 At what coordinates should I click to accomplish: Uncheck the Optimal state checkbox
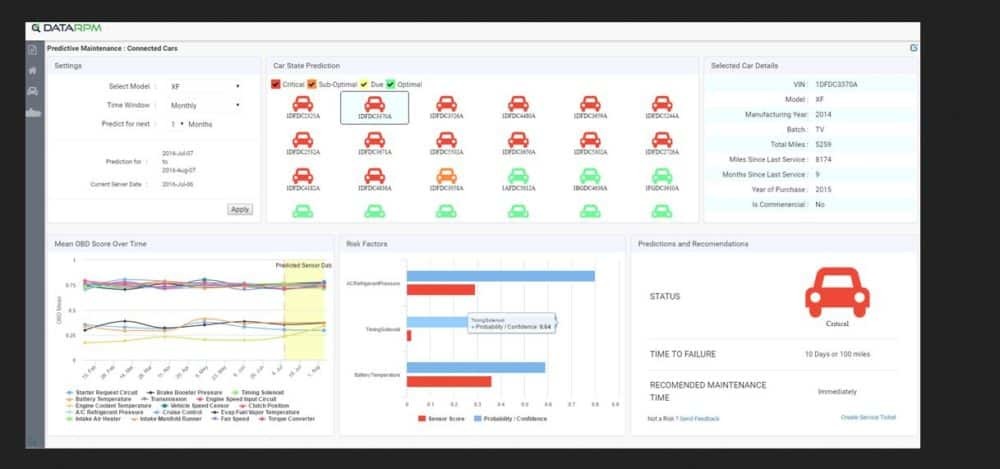391,85
